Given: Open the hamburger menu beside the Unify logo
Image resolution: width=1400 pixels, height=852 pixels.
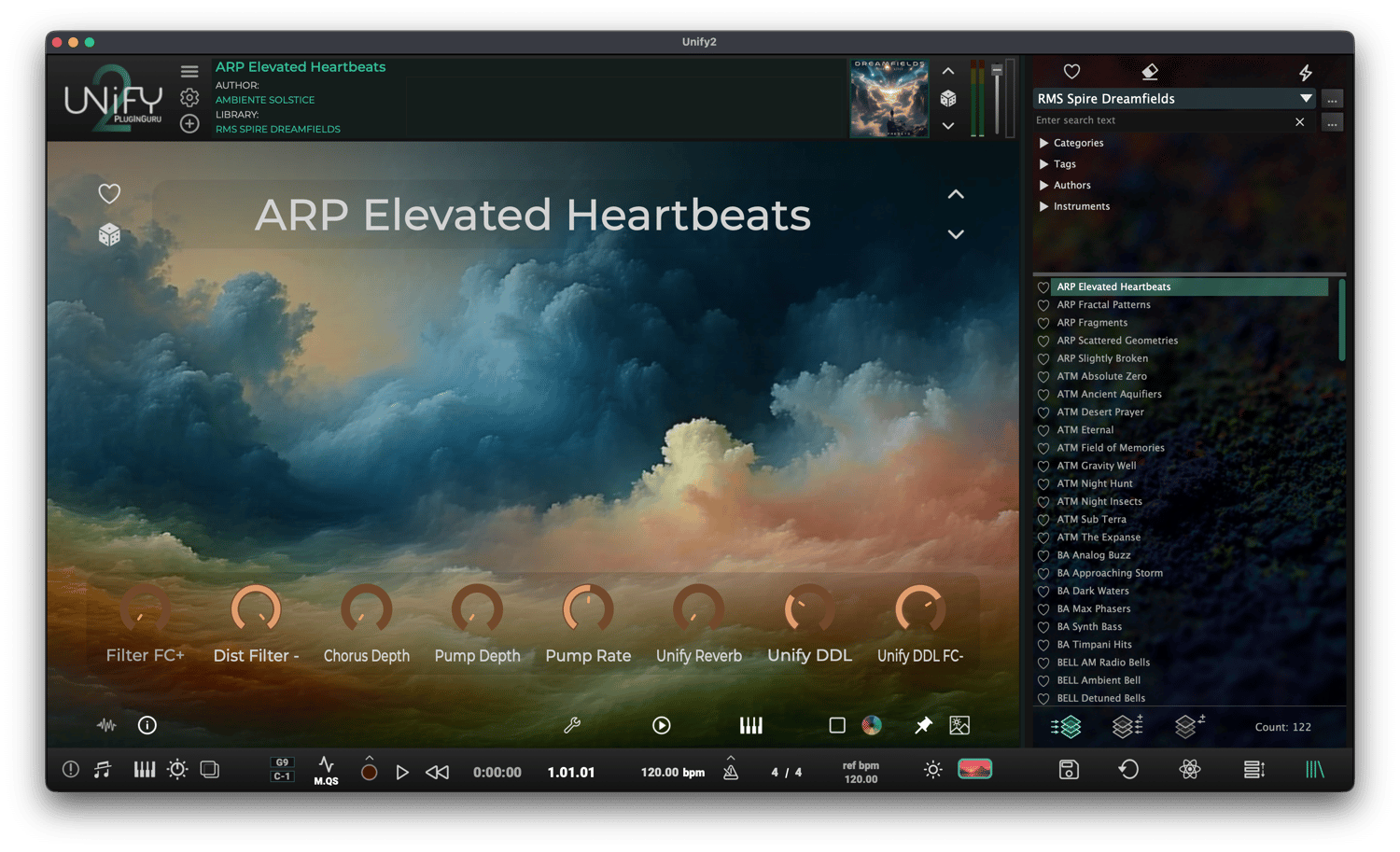Looking at the screenshot, I should pyautogui.click(x=189, y=72).
